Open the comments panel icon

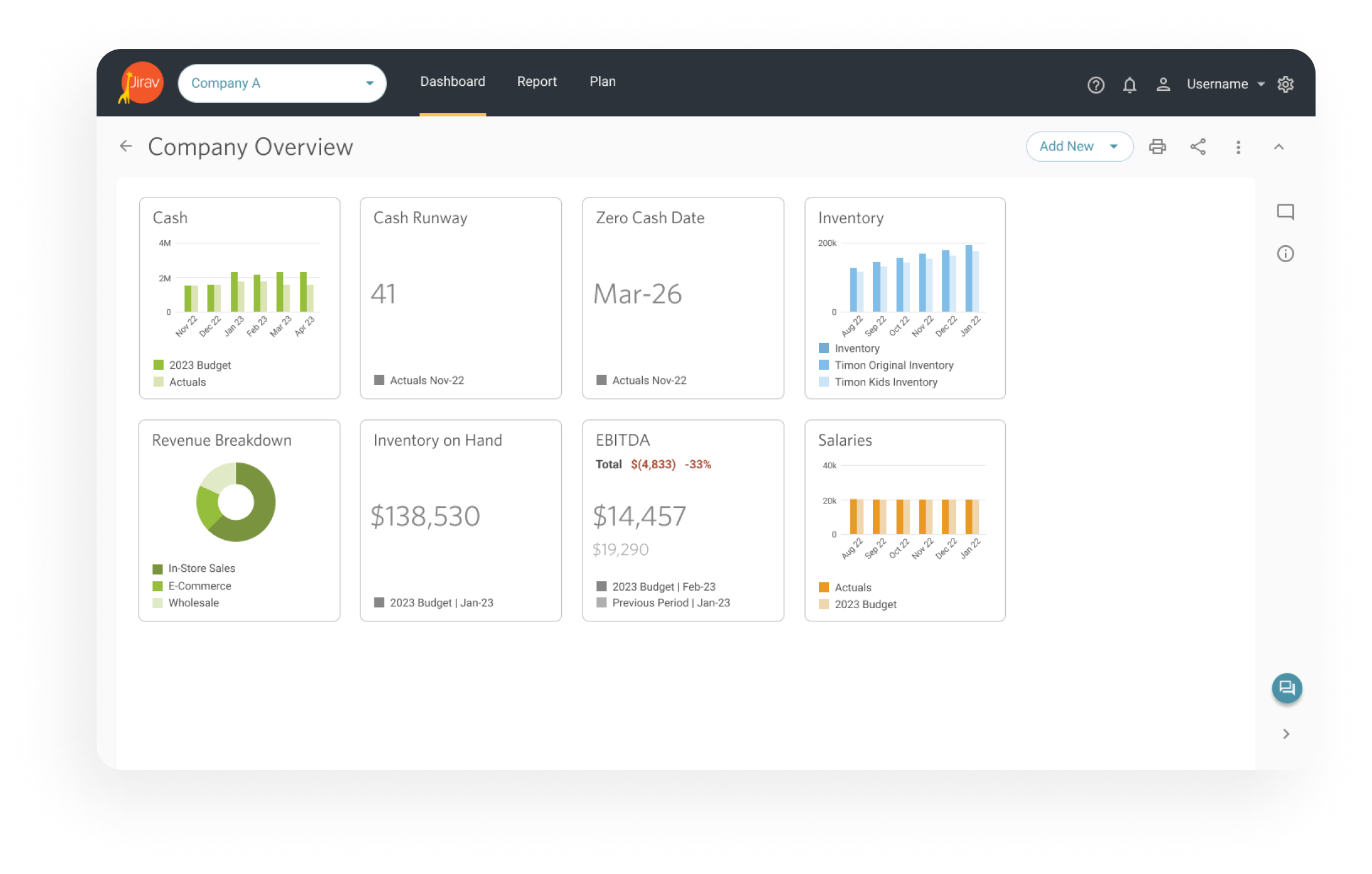pyautogui.click(x=1285, y=212)
